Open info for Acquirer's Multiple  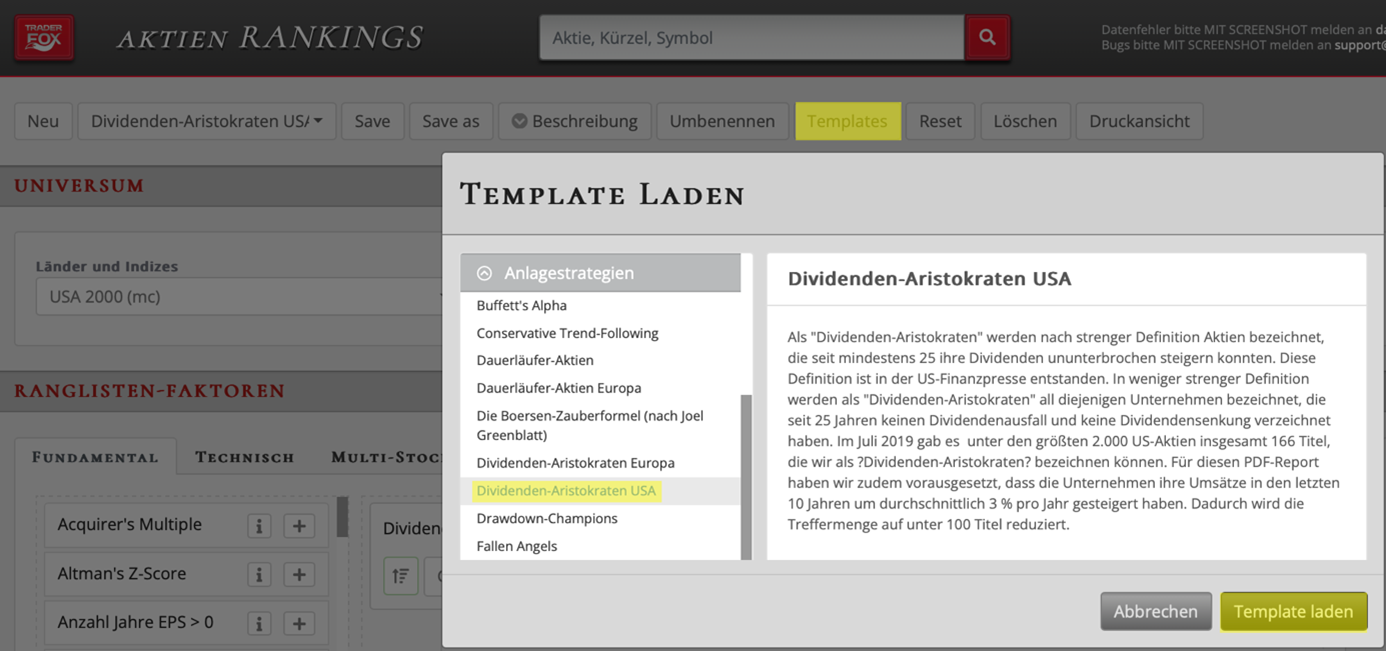tap(259, 526)
